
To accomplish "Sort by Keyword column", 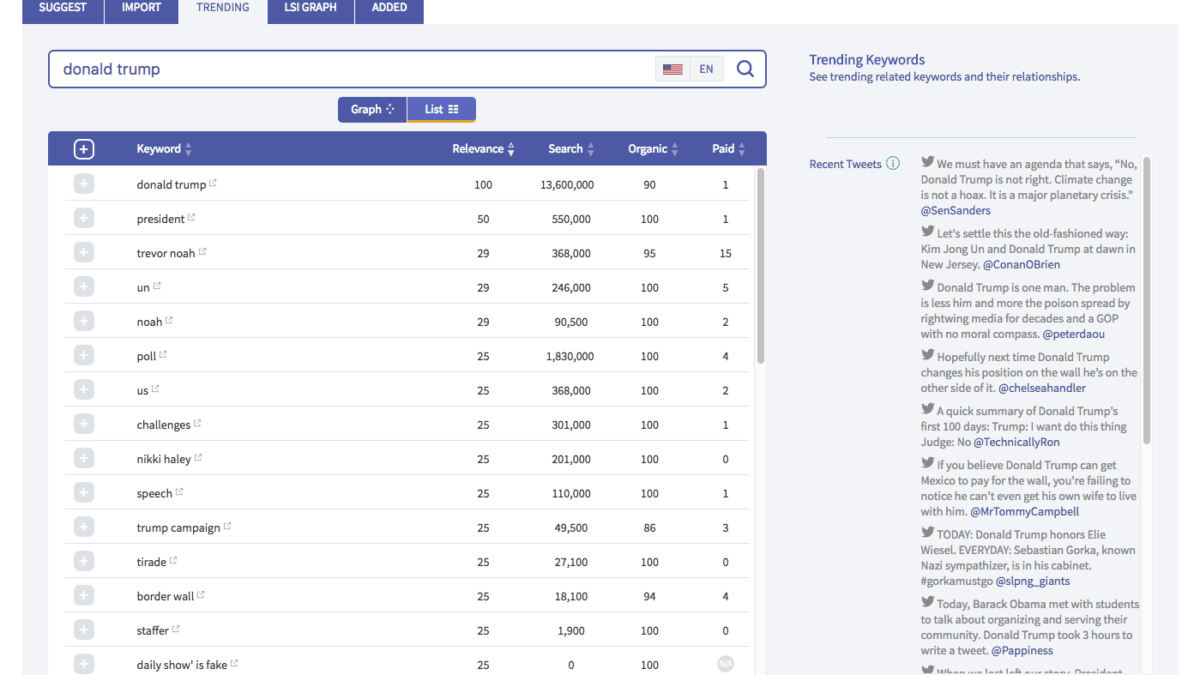I will pyautogui.click(x=164, y=149).
